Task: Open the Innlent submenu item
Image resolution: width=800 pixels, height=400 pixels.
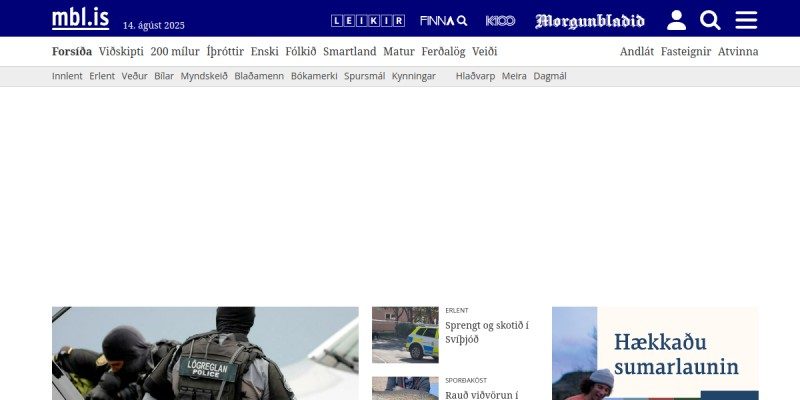Action: coord(67,76)
